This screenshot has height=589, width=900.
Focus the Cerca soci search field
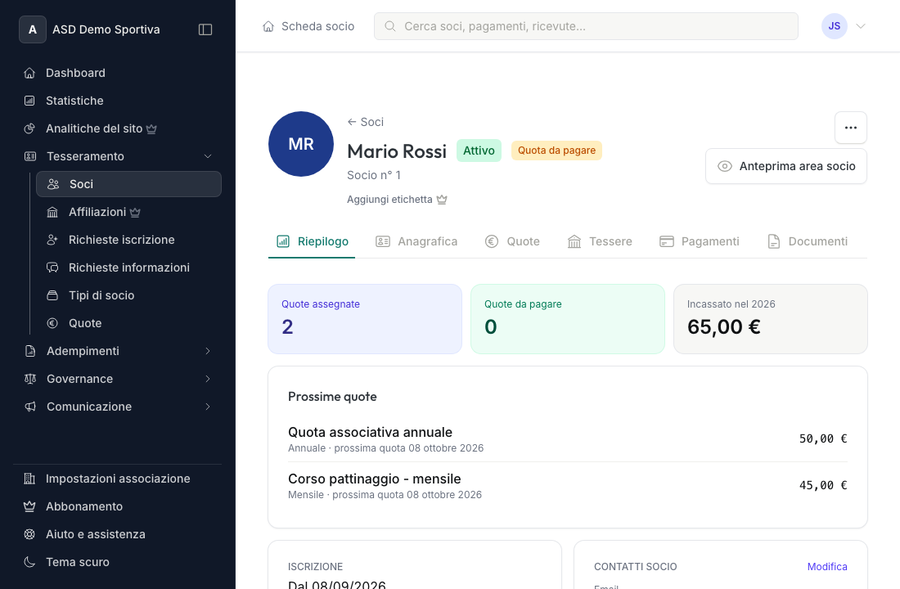pyautogui.click(x=586, y=26)
